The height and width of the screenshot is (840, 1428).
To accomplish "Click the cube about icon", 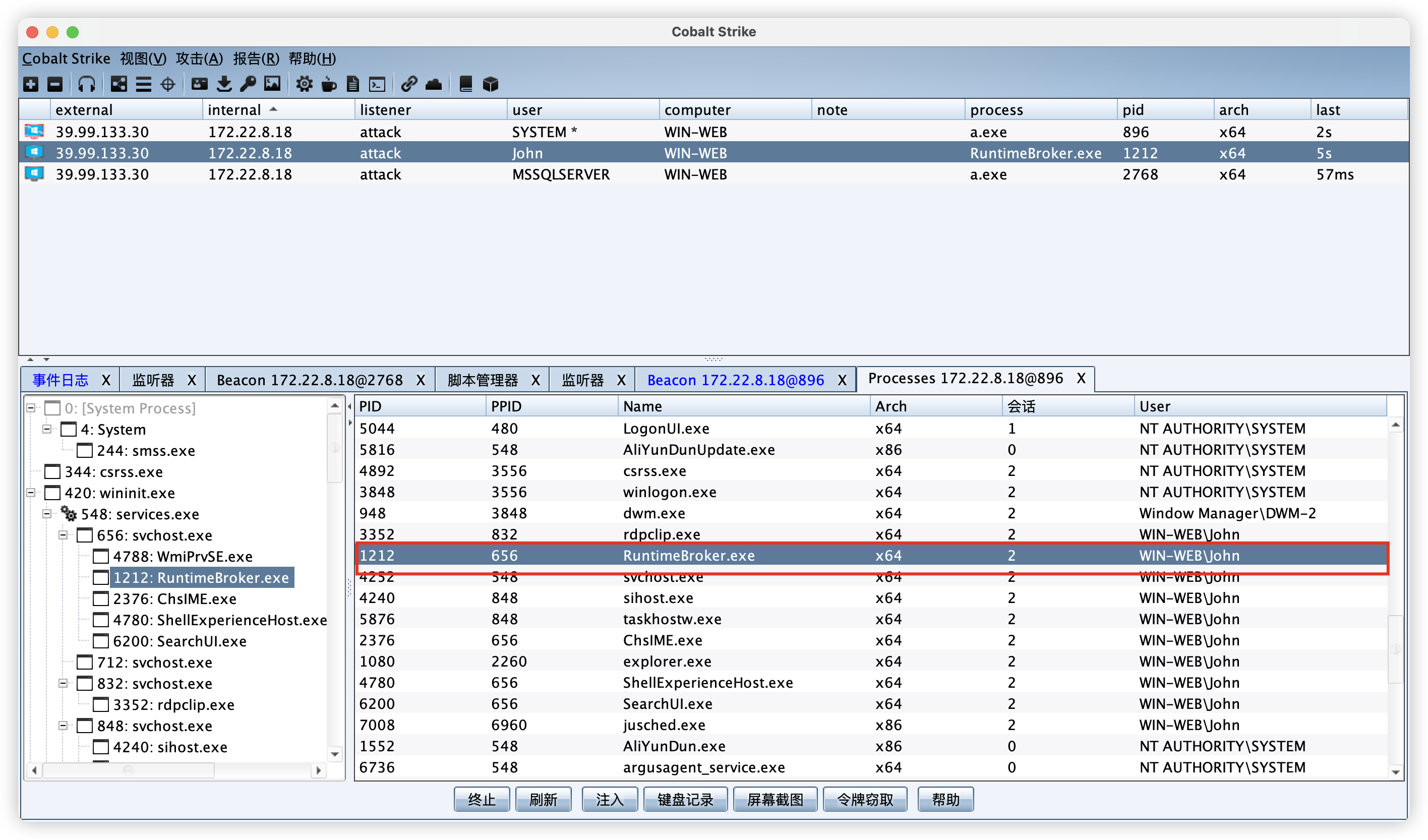I will (490, 84).
